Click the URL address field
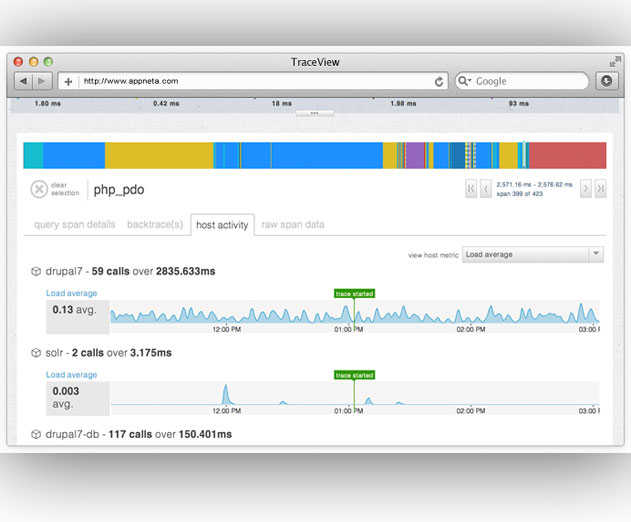 point(253,81)
